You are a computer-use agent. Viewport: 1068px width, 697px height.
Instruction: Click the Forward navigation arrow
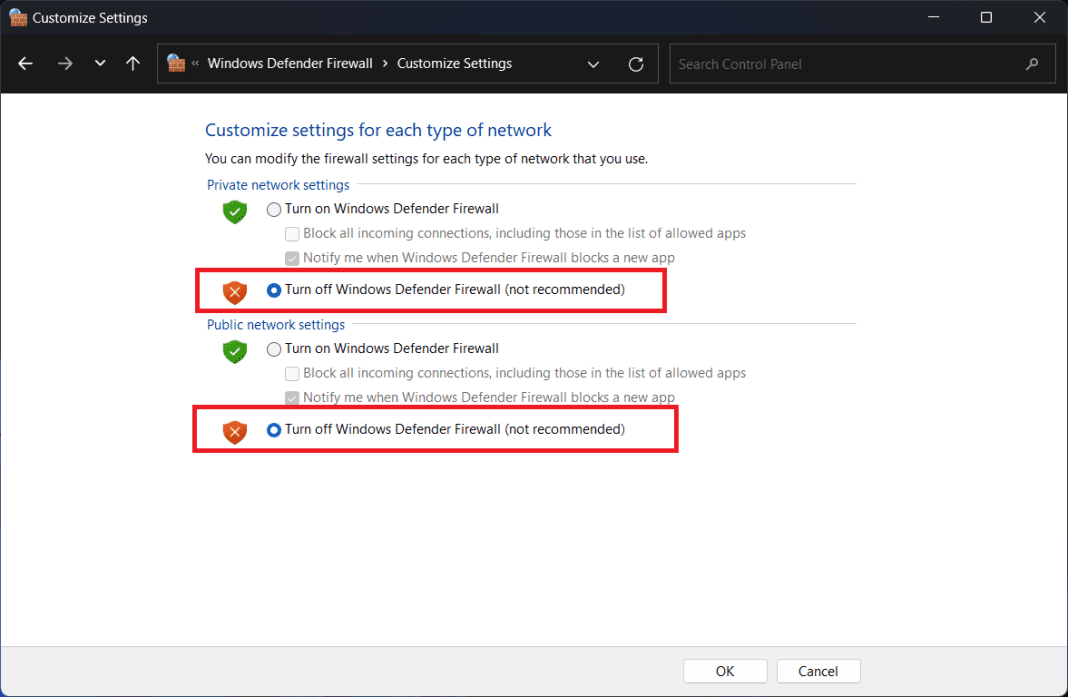pyautogui.click(x=65, y=64)
